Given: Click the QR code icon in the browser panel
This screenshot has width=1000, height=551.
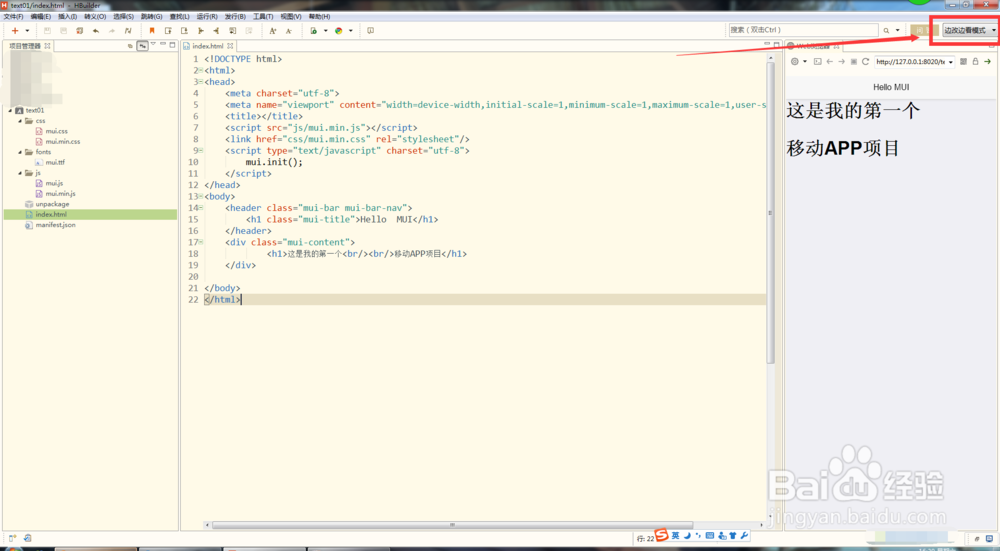Looking at the screenshot, I should [963, 62].
